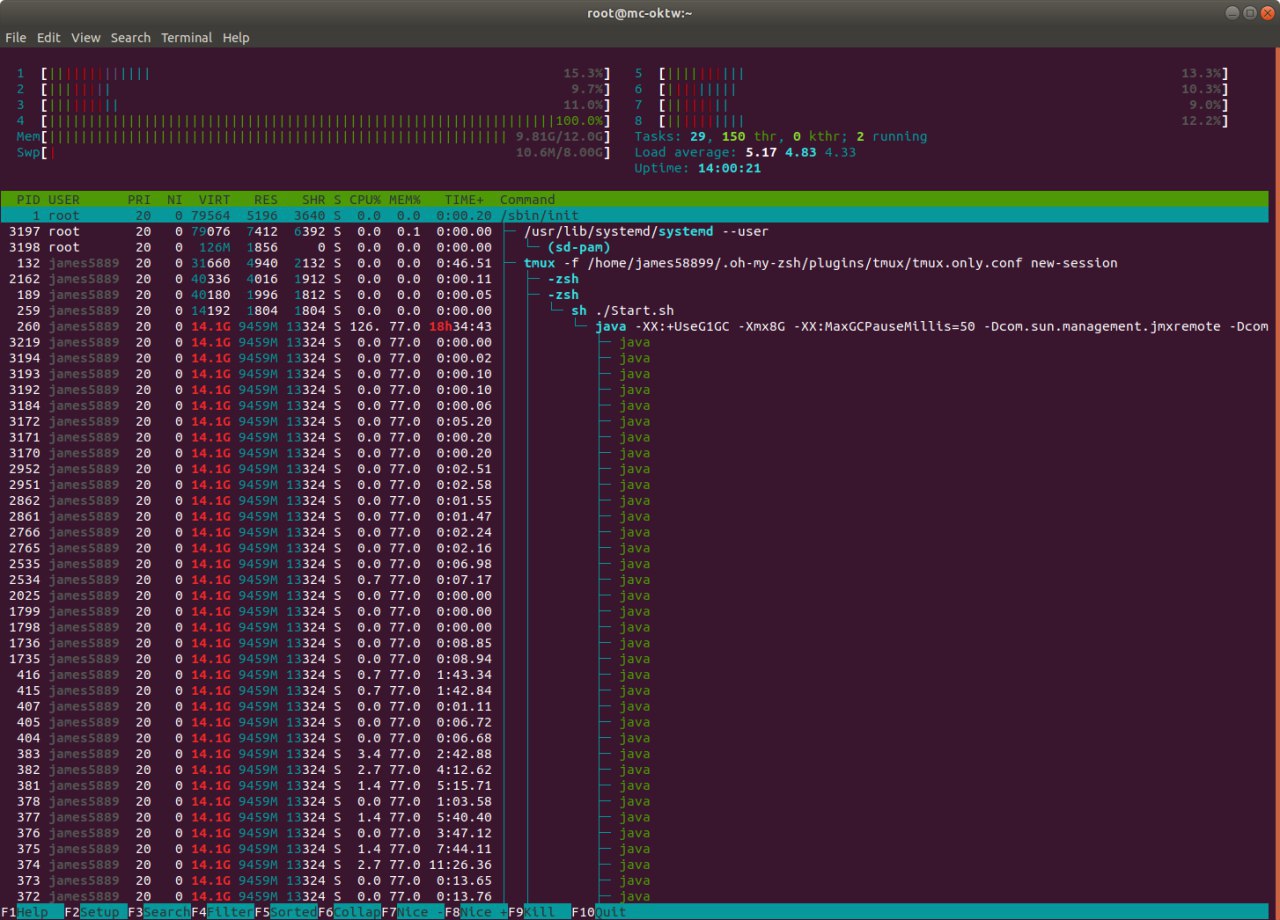Screen dimensions: 1280x920
Task: Click the Mem usage meter bar
Action: [x=313, y=137]
